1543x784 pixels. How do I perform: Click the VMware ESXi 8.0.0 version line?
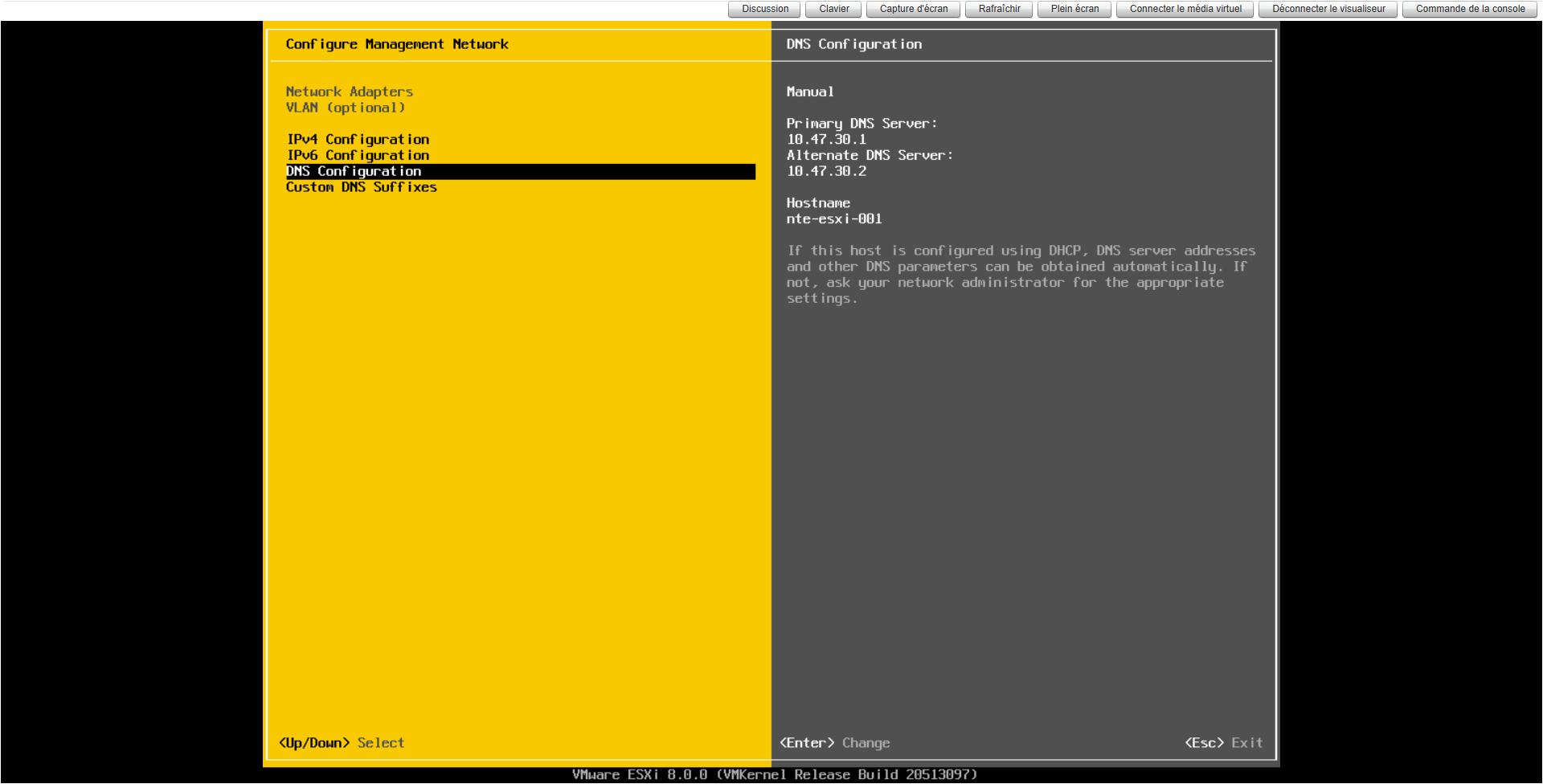pos(775,775)
